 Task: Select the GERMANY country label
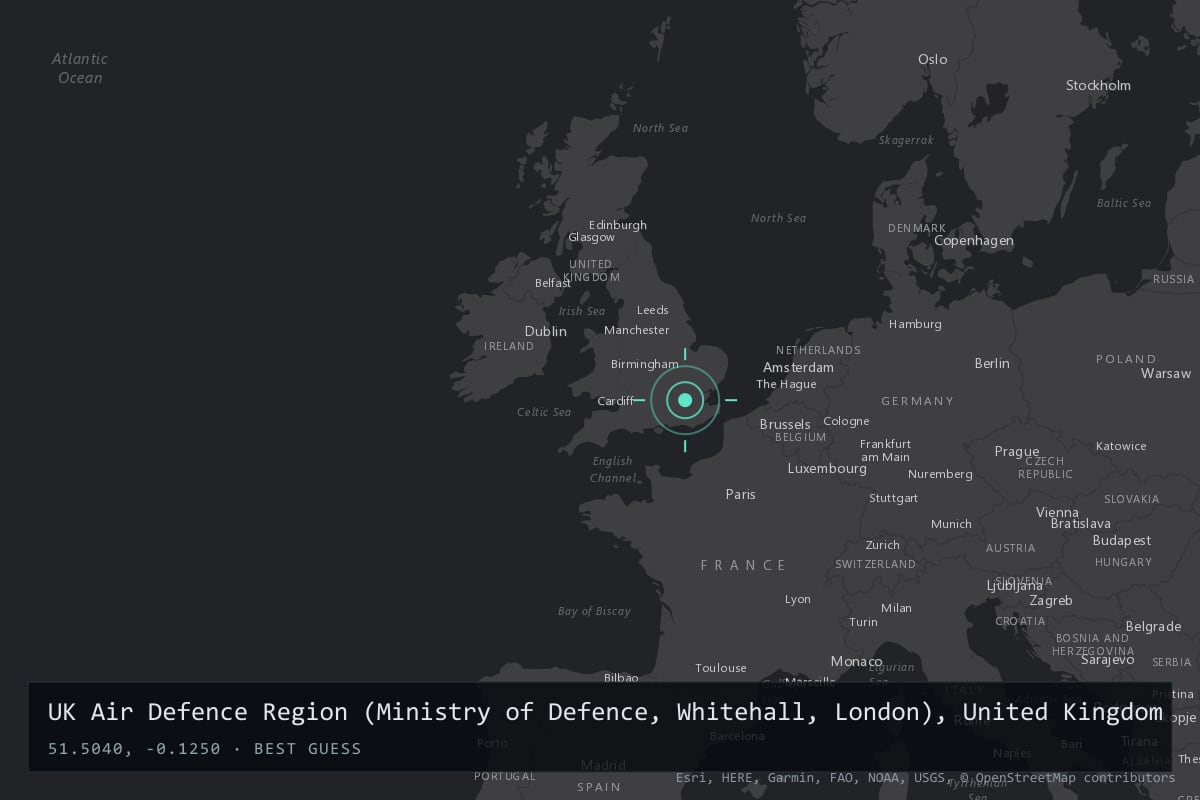coord(918,401)
